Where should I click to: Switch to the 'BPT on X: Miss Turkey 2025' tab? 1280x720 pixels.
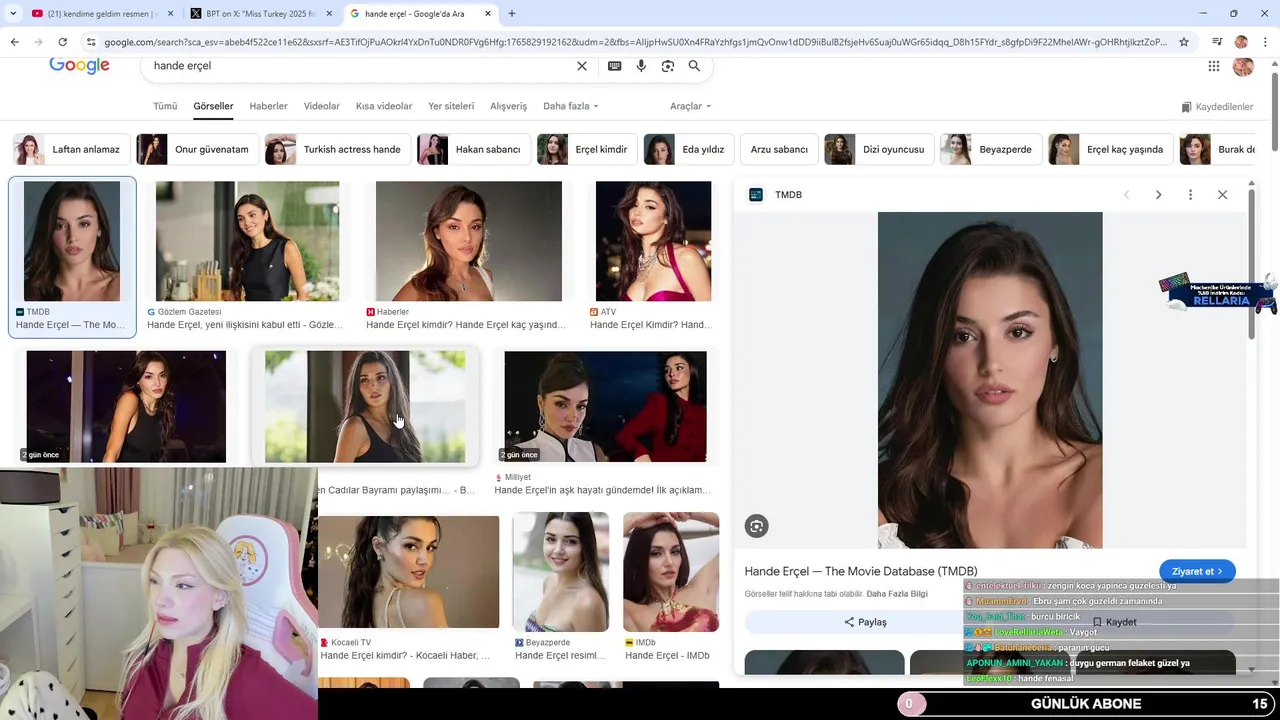[262, 14]
